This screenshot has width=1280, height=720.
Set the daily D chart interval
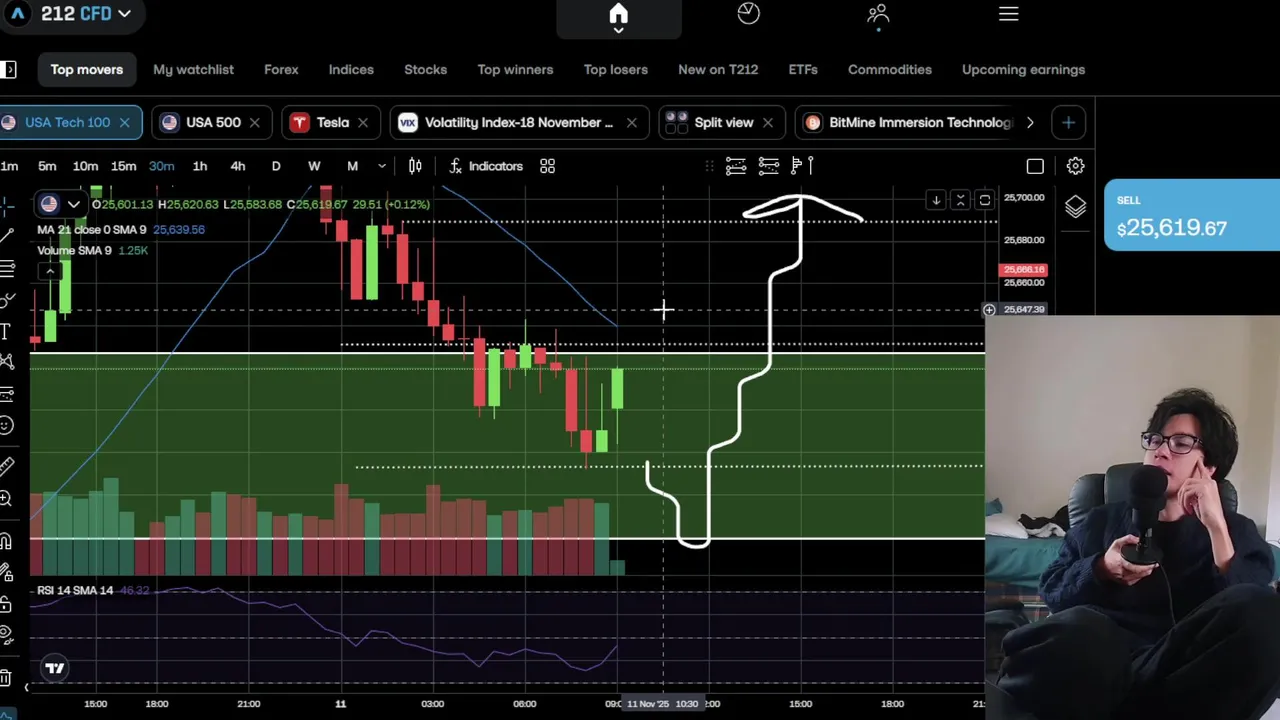pos(276,166)
